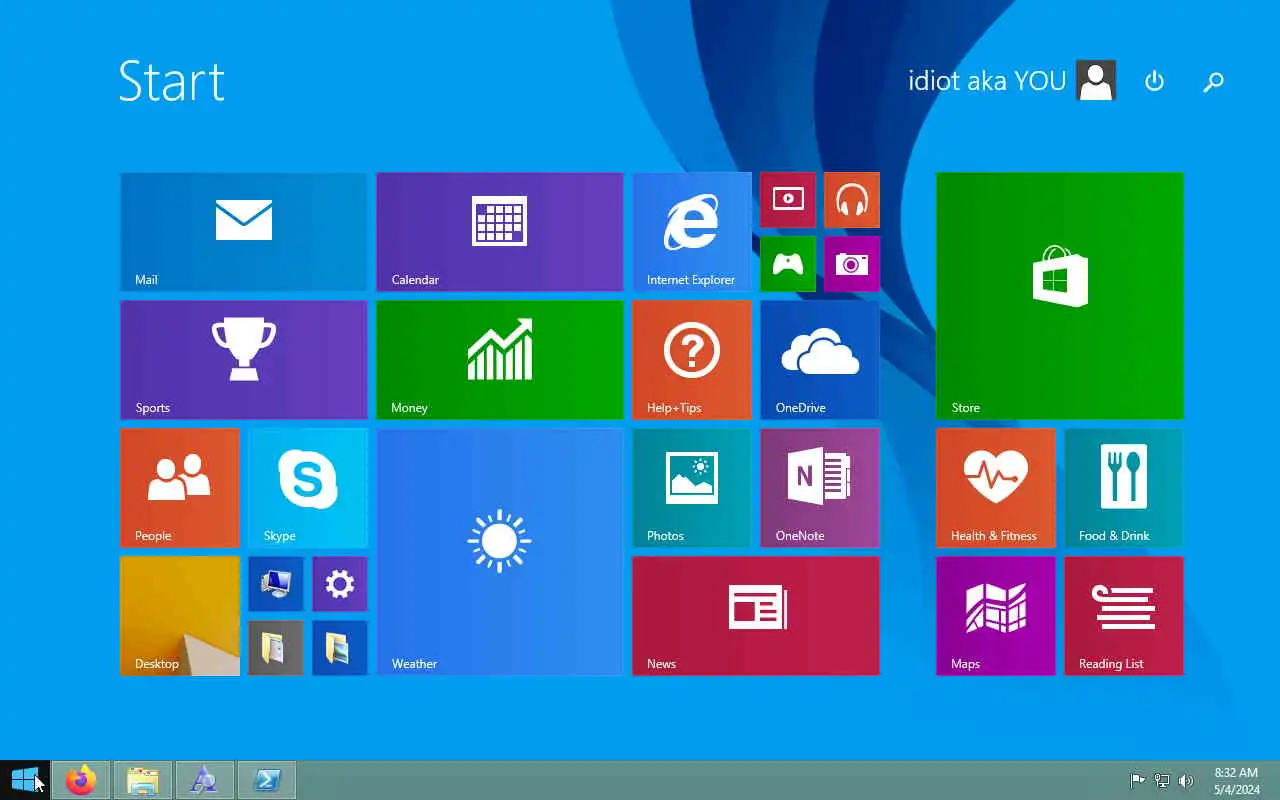Launch the Internet Explorer tile
The width and height of the screenshot is (1280, 800).
click(x=692, y=232)
